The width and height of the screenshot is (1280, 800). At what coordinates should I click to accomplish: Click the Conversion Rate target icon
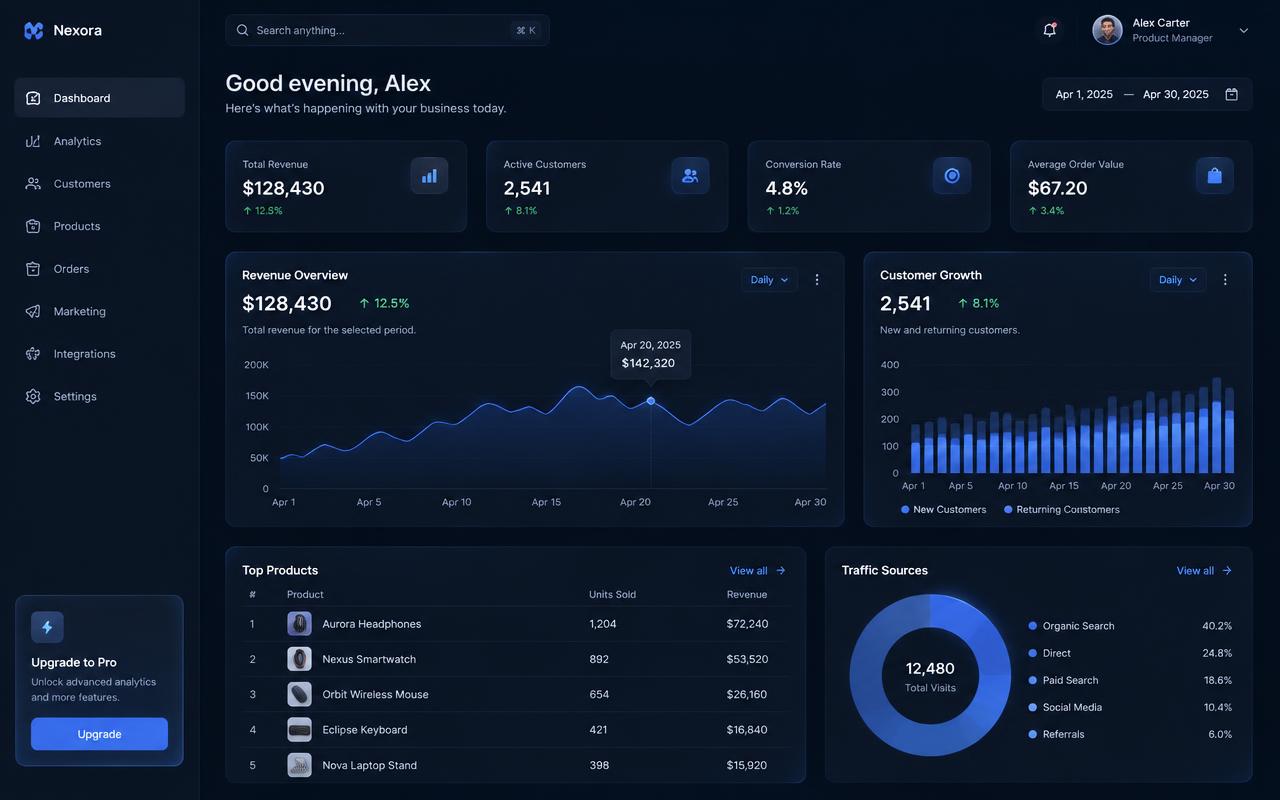[952, 176]
